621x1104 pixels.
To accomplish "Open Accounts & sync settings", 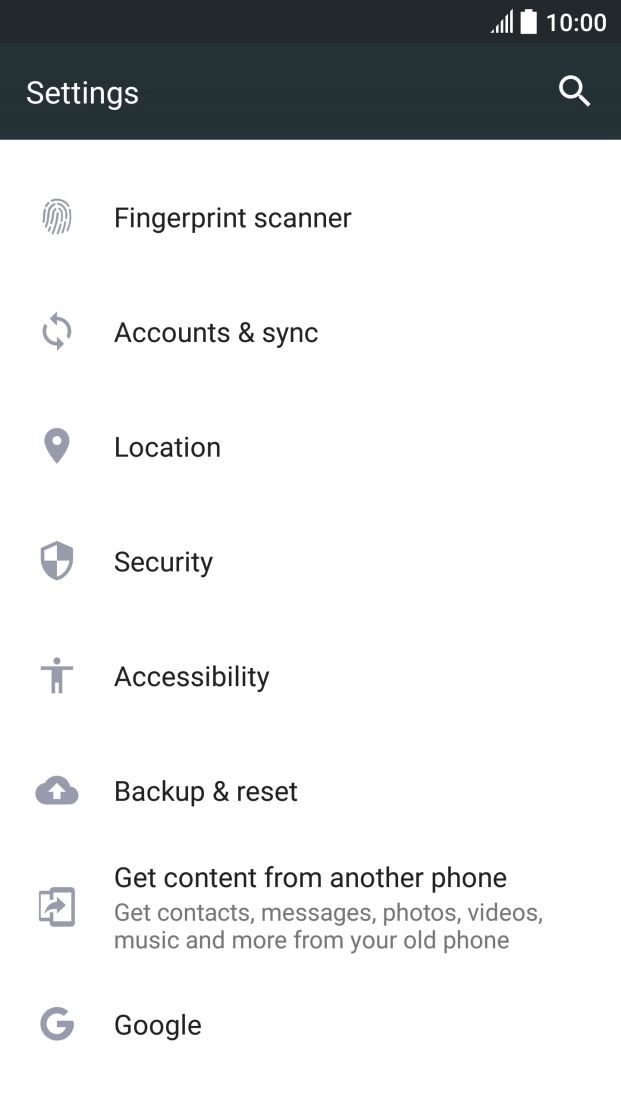I will 216,333.
